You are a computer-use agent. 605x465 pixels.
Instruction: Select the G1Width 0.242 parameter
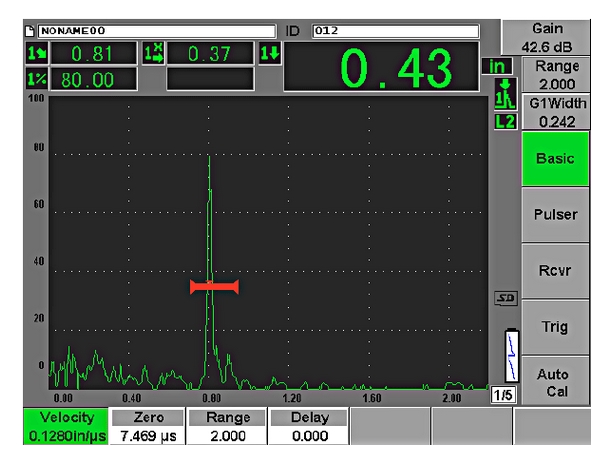556,112
